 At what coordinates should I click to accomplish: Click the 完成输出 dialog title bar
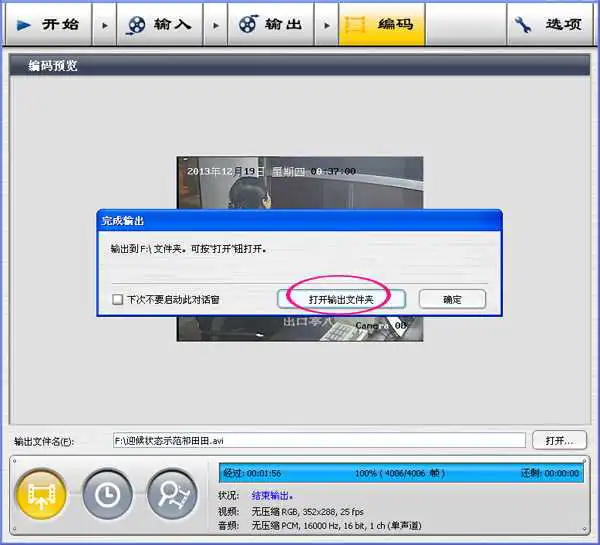[x=300, y=220]
